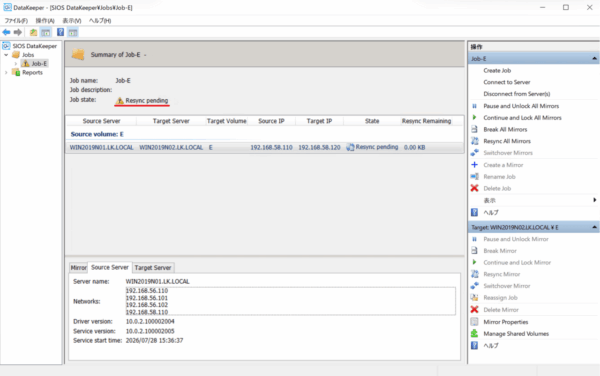600x376 pixels.
Task: Toggle the console tree pane toolbar icon
Action: (46, 33)
